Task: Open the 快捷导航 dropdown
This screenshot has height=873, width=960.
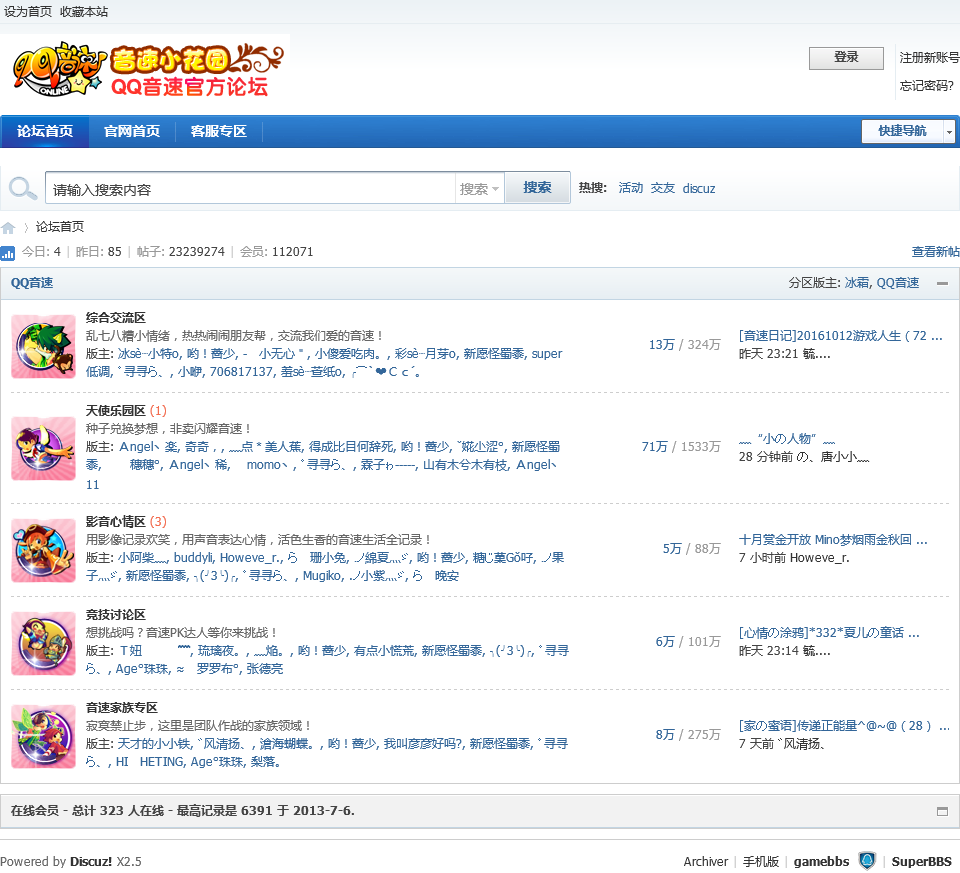Action: point(909,131)
